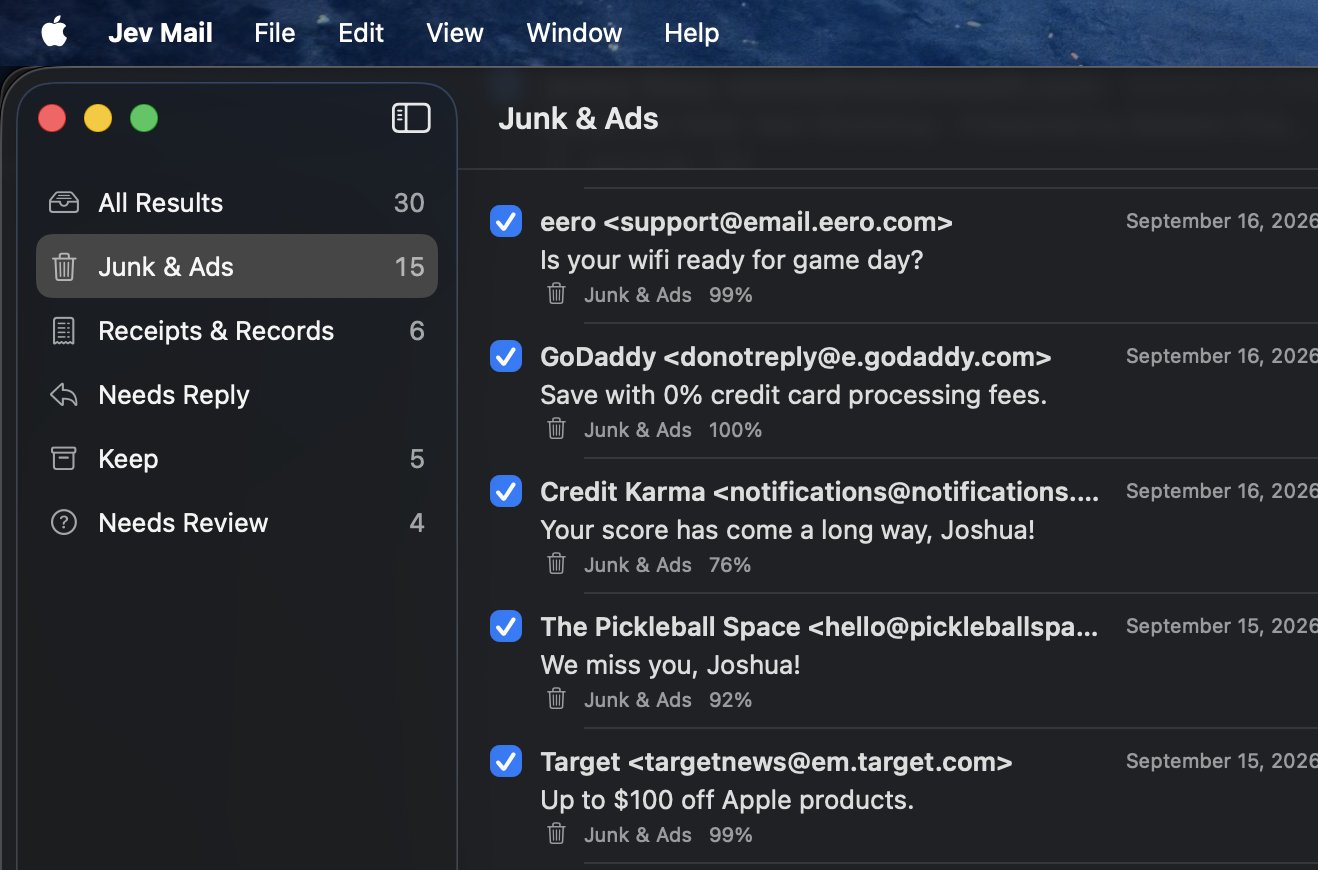Click the 92% confidence label on Pickleball Space
1318x870 pixels.
[x=730, y=700]
